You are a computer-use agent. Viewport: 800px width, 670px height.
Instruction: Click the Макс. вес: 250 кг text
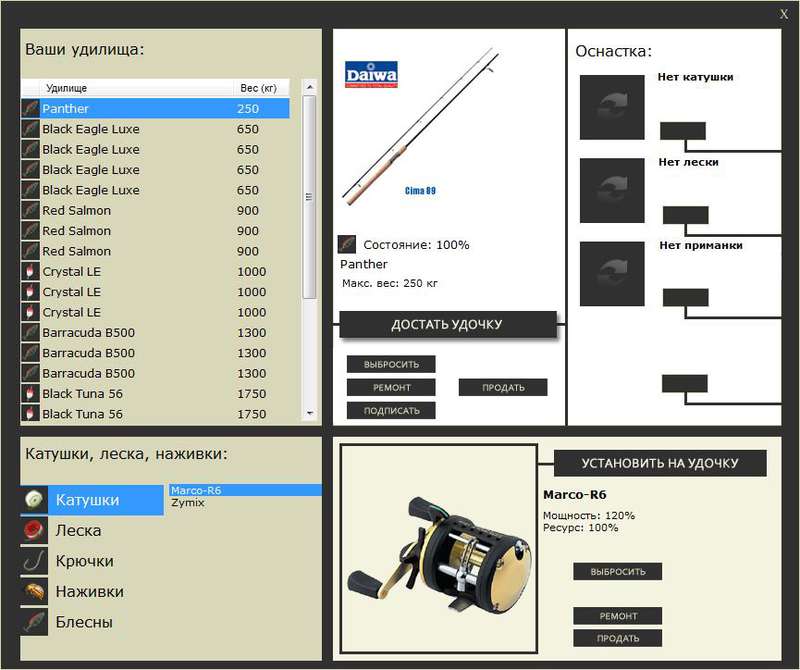pyautogui.click(x=390, y=283)
